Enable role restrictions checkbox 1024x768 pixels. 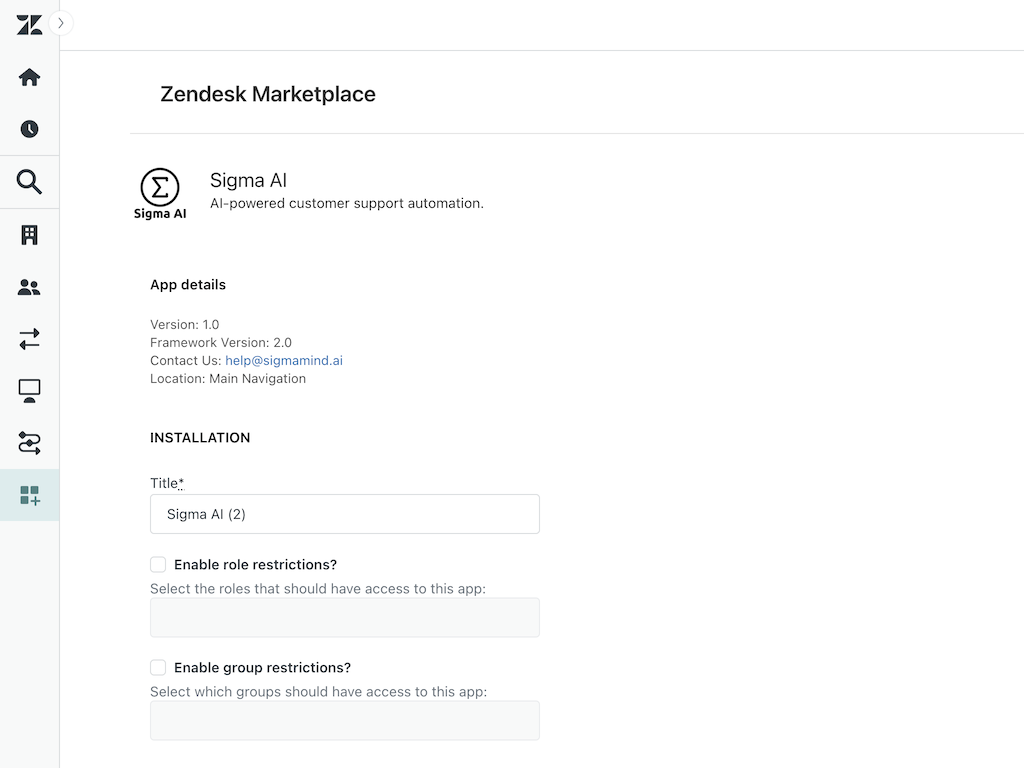pyautogui.click(x=158, y=565)
